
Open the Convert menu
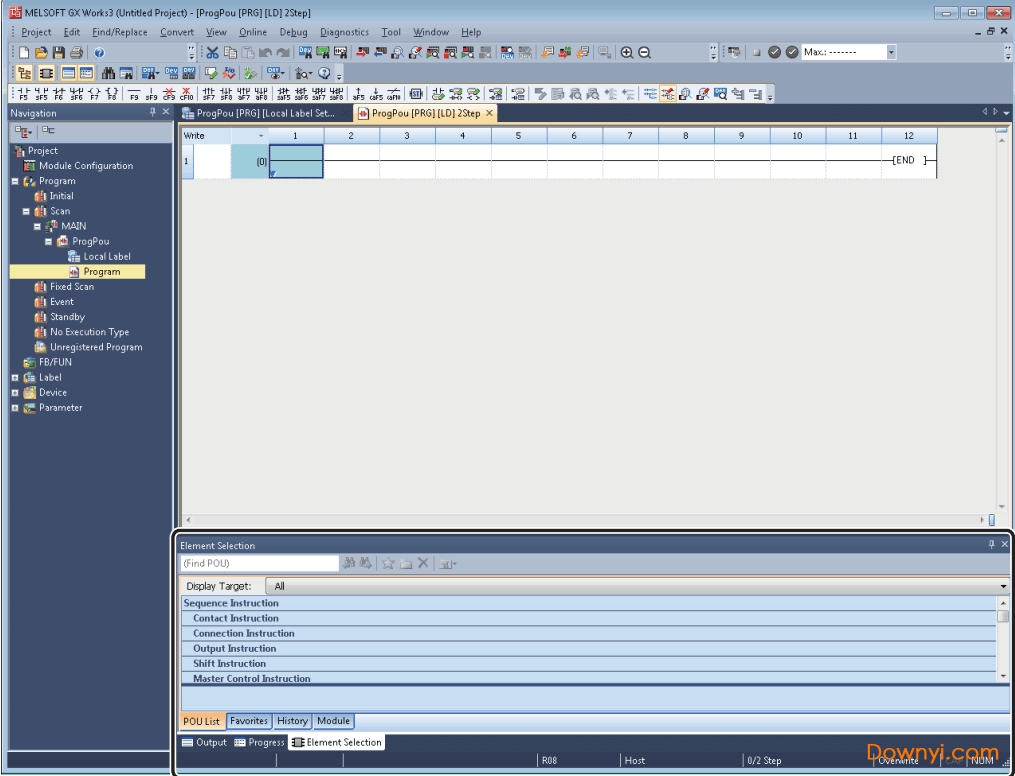(x=177, y=32)
